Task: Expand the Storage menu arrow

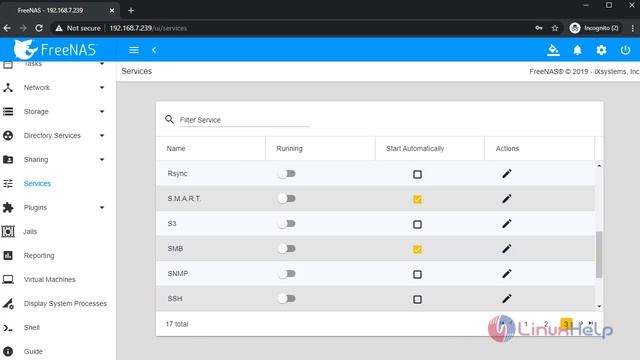Action: point(102,111)
